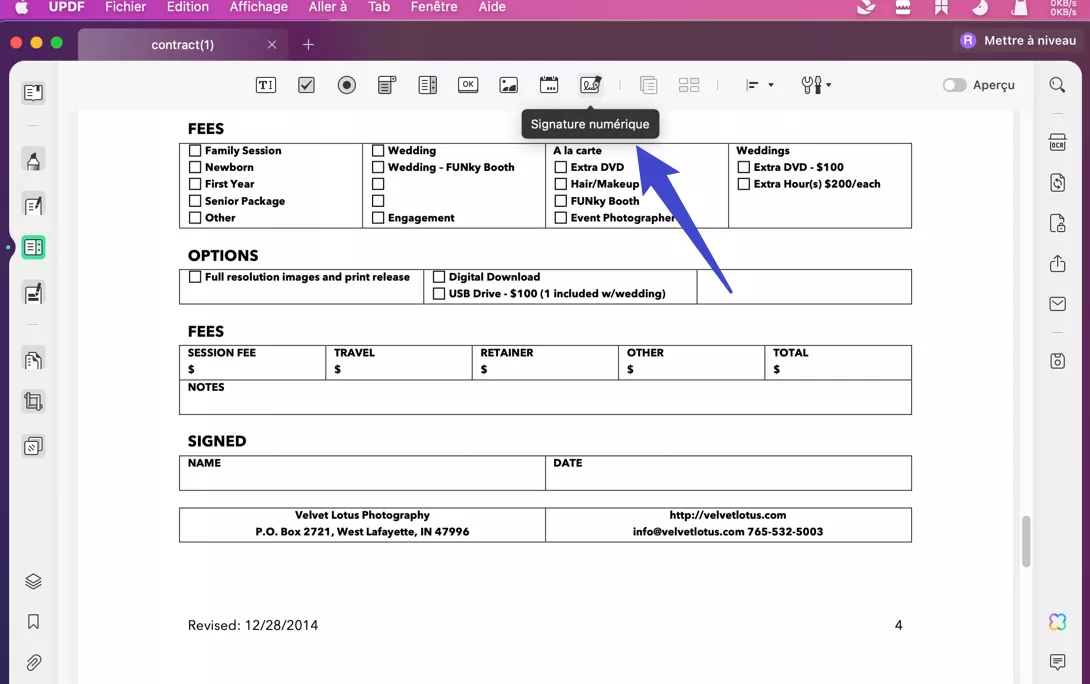Open Fill and Sign tool in sidebar

[x=33, y=293]
